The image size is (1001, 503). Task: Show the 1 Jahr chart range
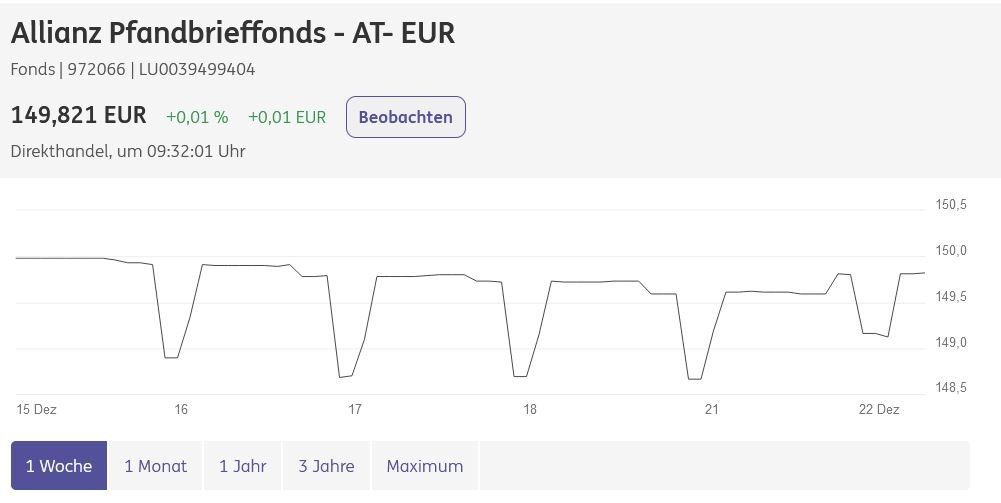pyautogui.click(x=243, y=466)
